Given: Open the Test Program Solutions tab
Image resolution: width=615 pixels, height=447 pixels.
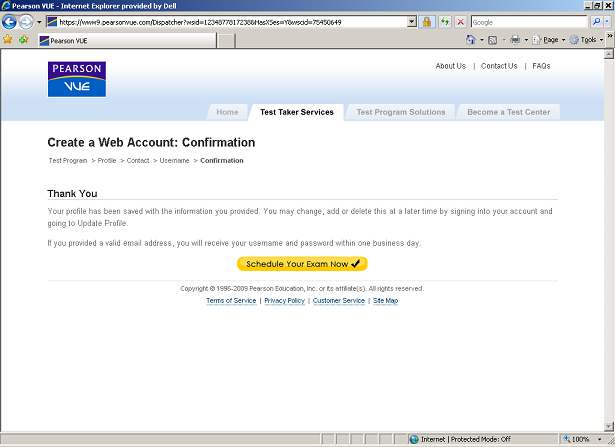Looking at the screenshot, I should click(400, 112).
